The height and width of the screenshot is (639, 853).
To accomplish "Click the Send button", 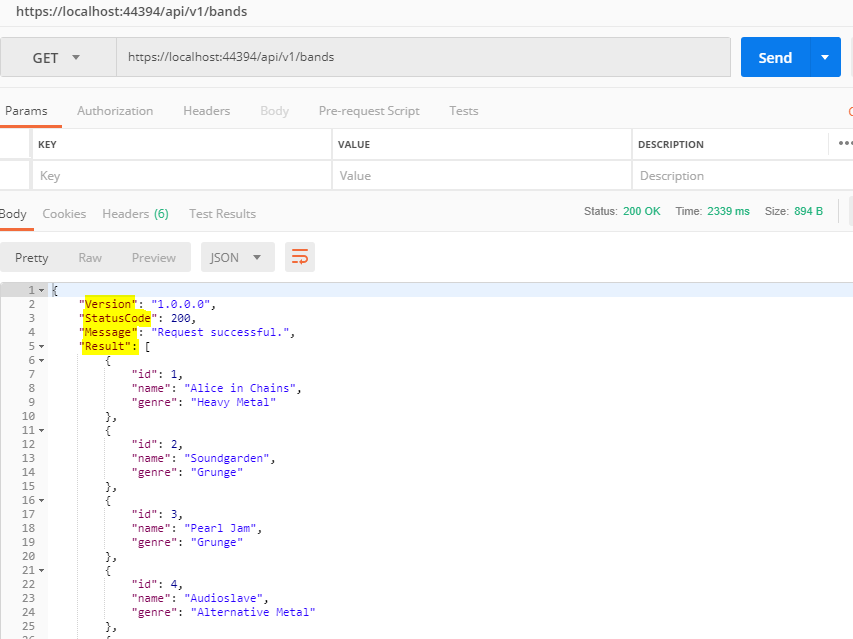I will click(x=775, y=57).
